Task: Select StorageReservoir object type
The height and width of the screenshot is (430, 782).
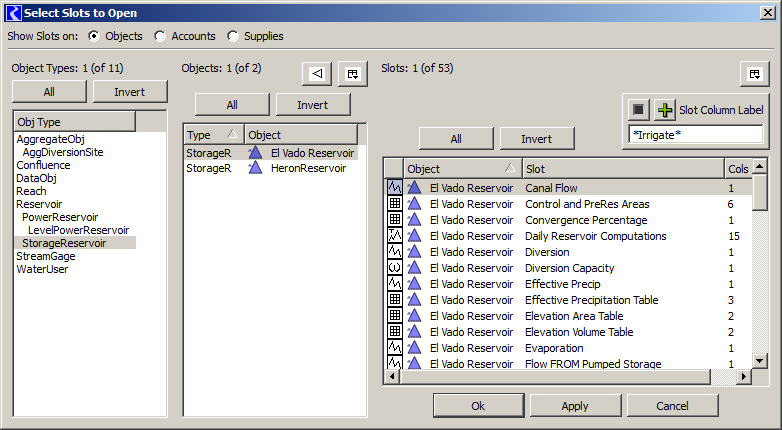Action: (64, 243)
